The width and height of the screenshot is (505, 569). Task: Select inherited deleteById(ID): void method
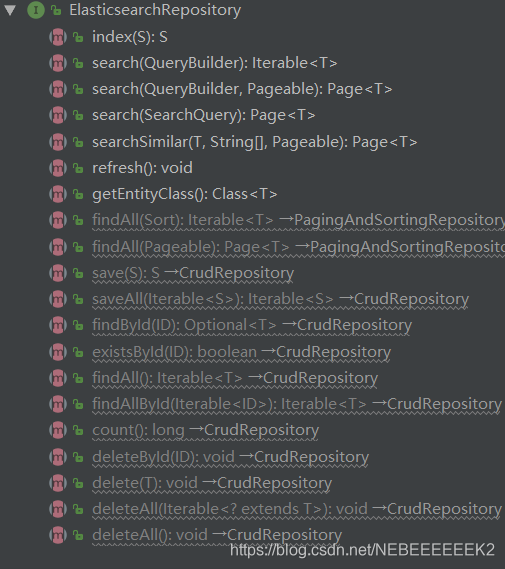[230, 457]
